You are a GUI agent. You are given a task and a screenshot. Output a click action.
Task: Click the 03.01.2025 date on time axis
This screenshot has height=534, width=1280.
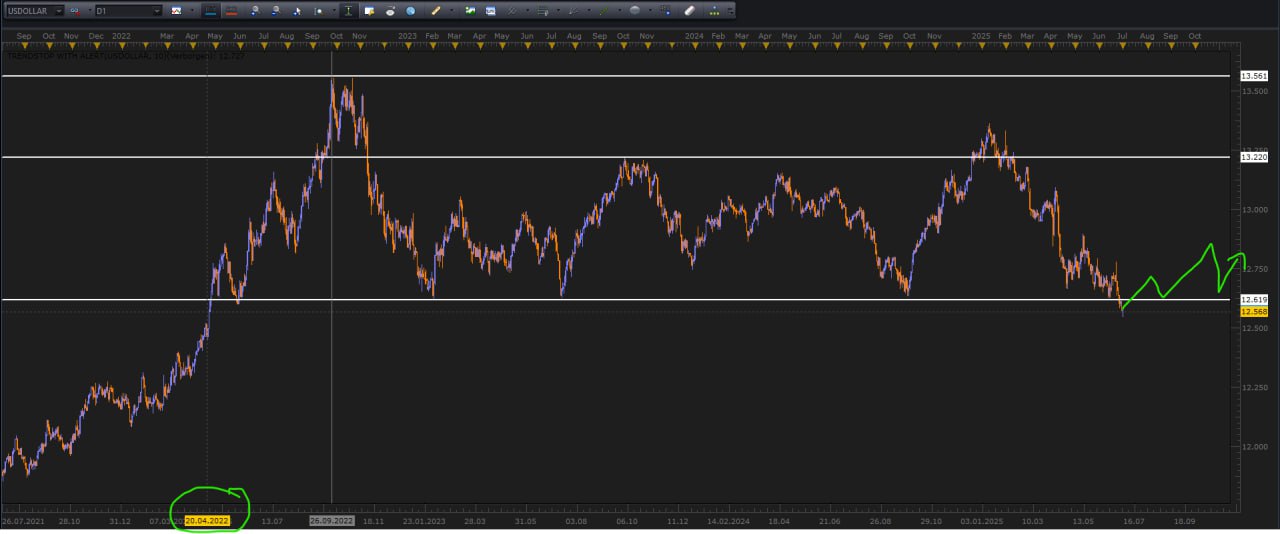pos(981,521)
